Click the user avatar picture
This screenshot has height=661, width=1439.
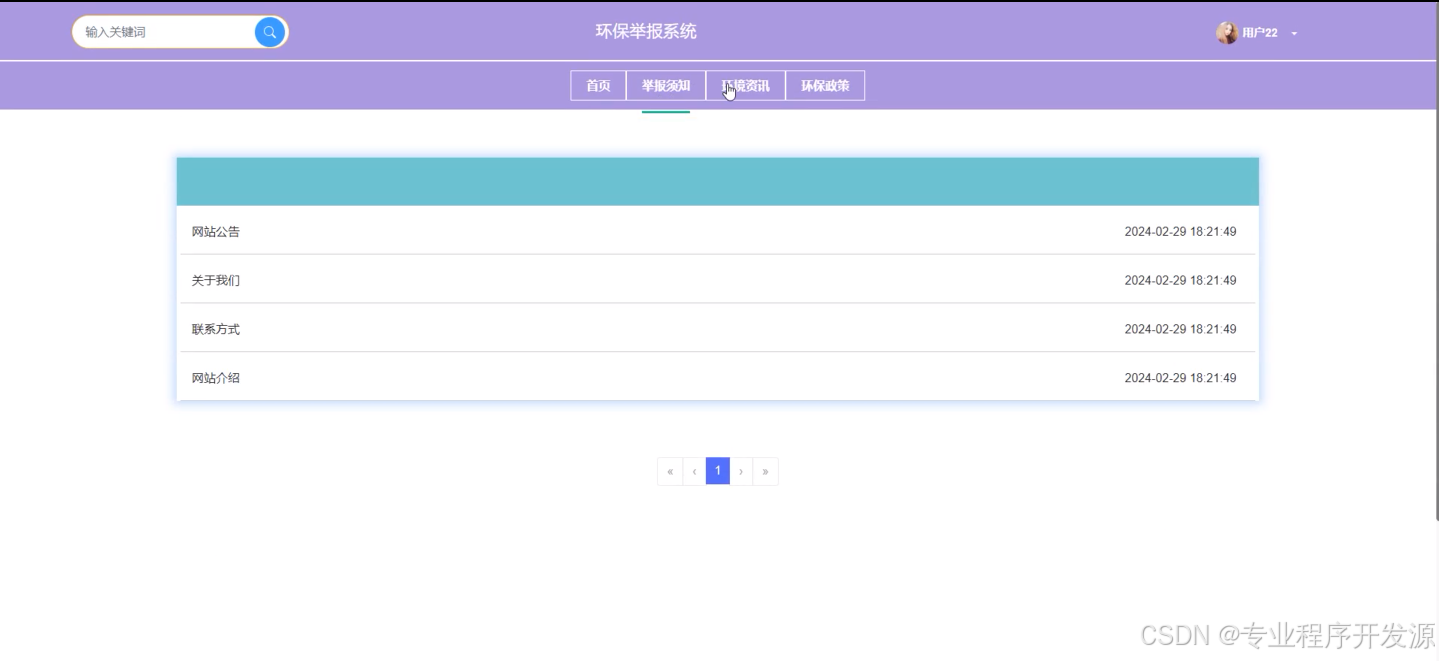pos(1227,33)
